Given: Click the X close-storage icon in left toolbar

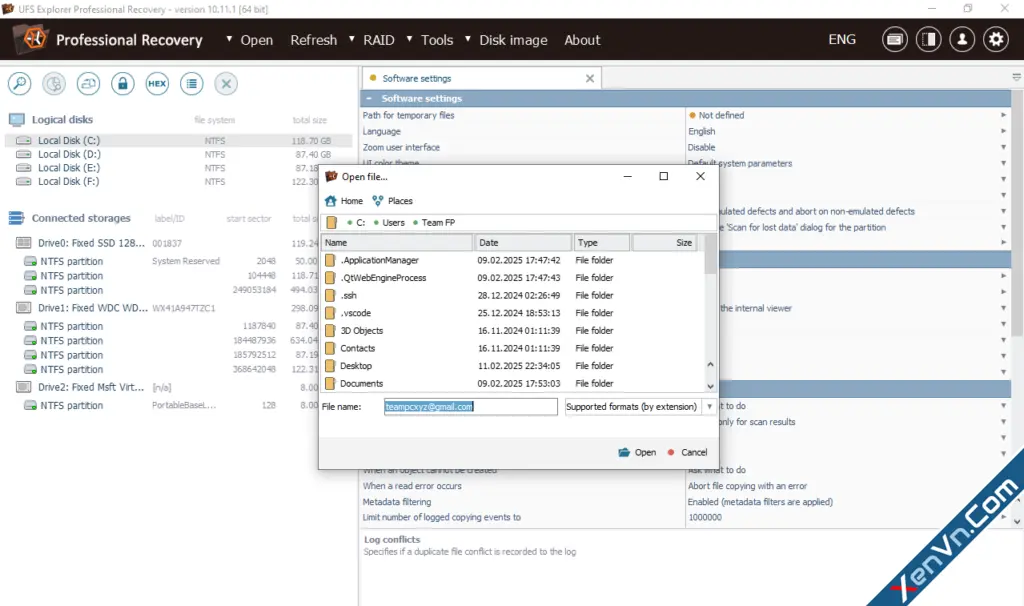Looking at the screenshot, I should click(x=226, y=84).
